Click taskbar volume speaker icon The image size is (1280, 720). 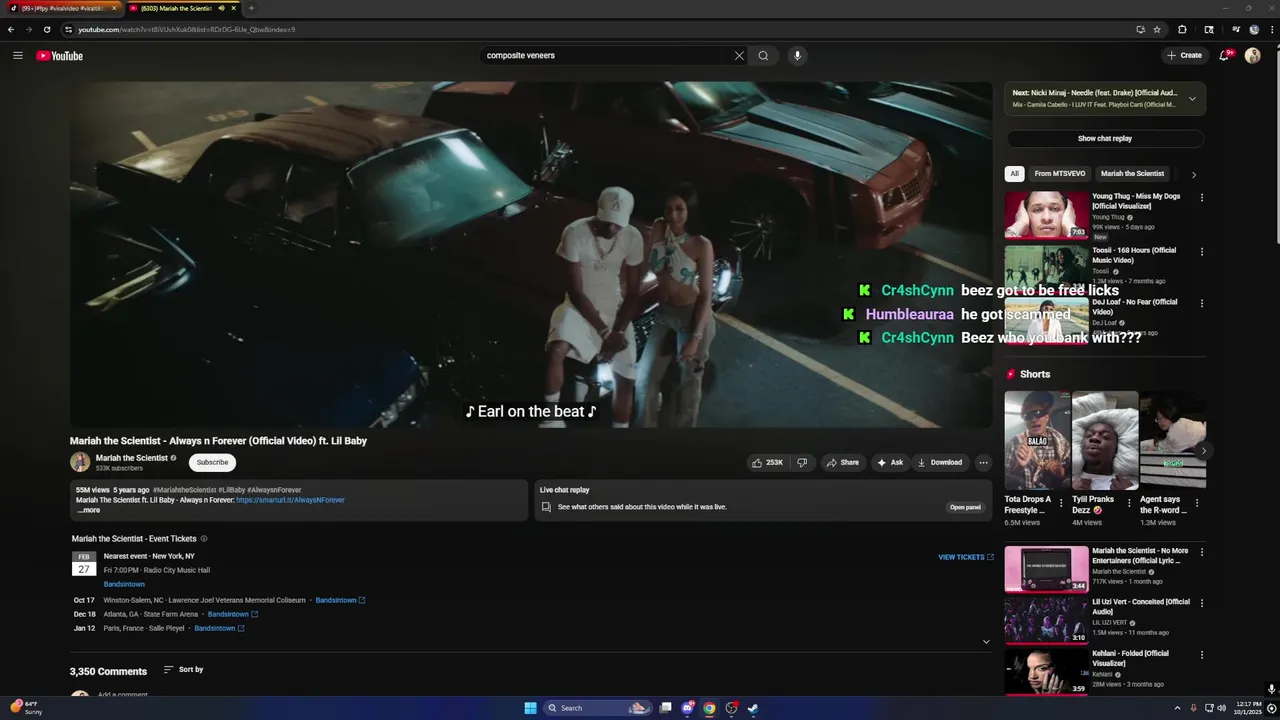(x=1221, y=708)
